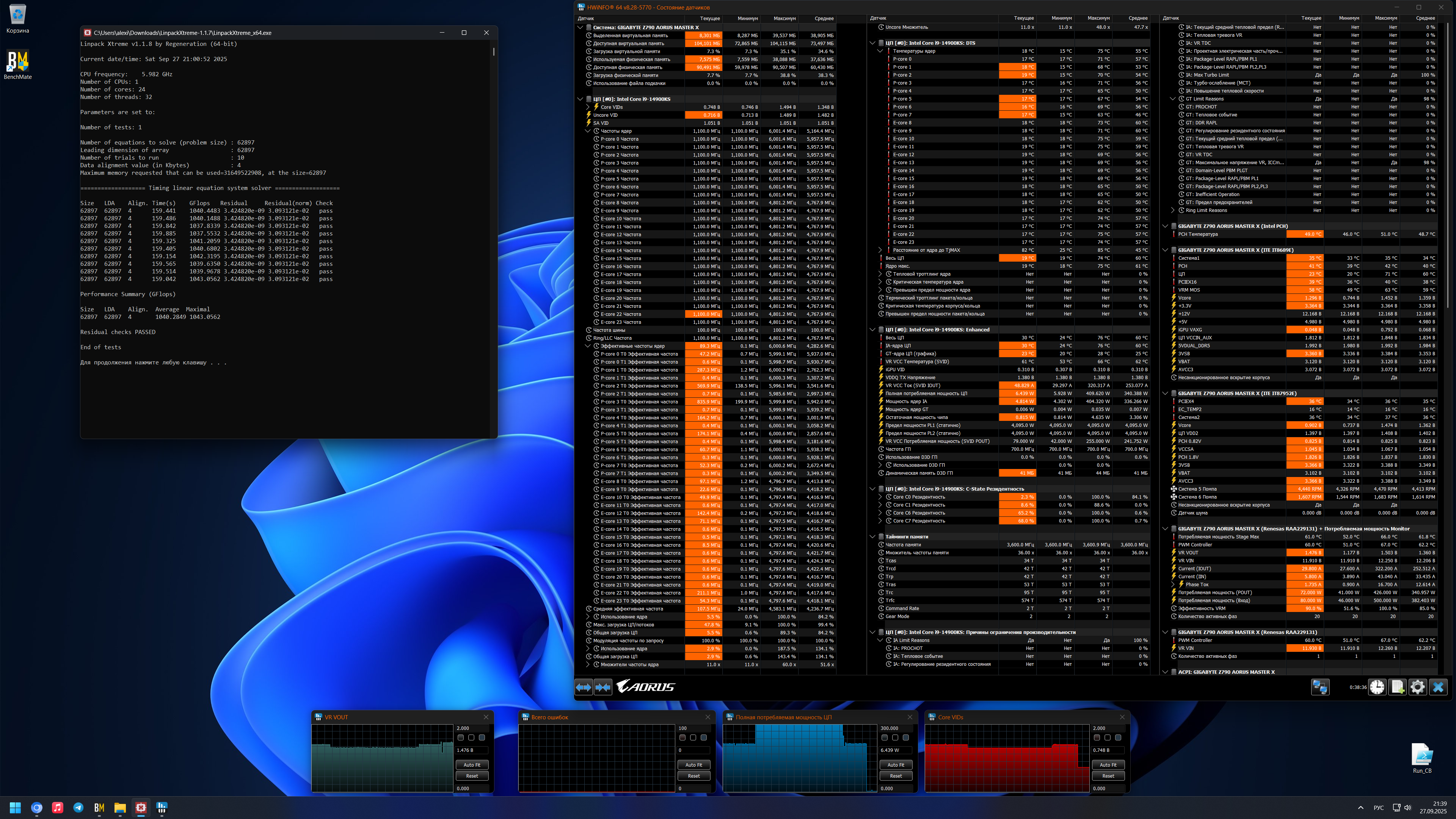Click the blue X close-sensors icon
1456x819 pixels.
(x=1438, y=687)
